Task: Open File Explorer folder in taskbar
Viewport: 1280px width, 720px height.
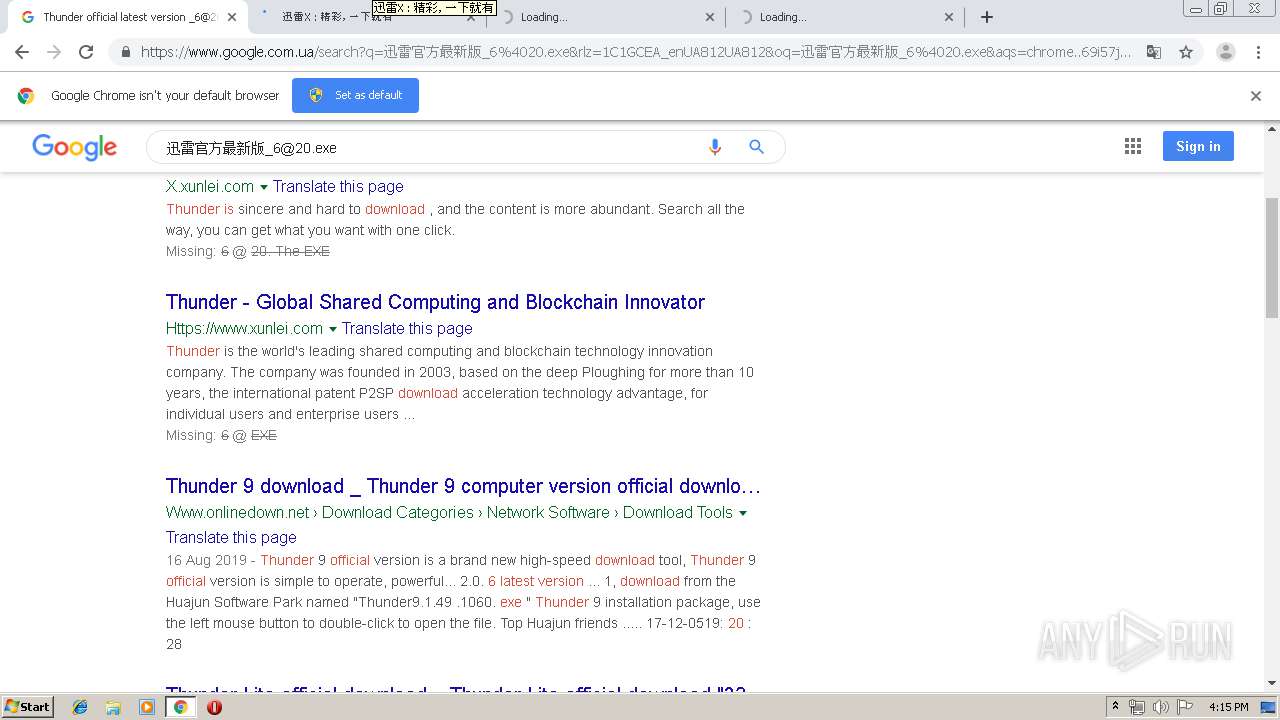Action: pos(113,707)
